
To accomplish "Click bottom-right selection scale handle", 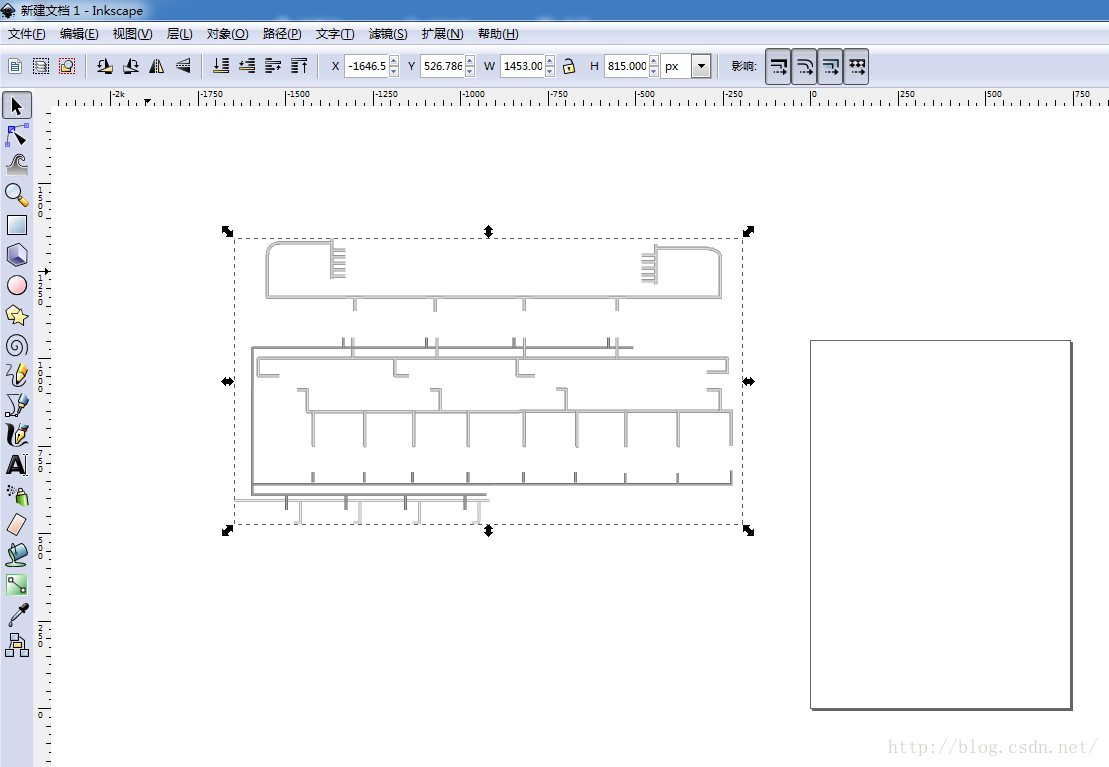I will [748, 531].
